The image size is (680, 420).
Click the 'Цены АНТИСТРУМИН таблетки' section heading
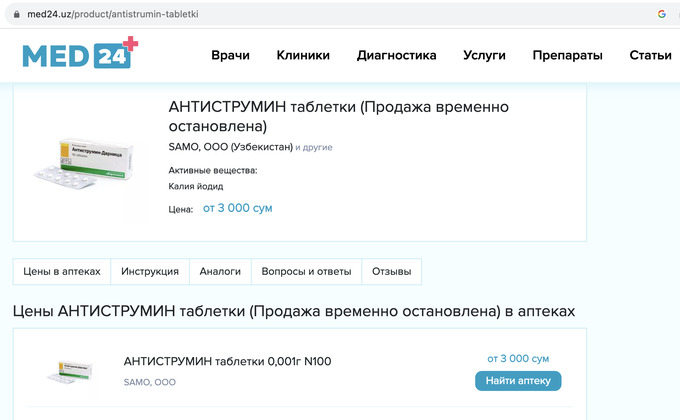point(294,311)
